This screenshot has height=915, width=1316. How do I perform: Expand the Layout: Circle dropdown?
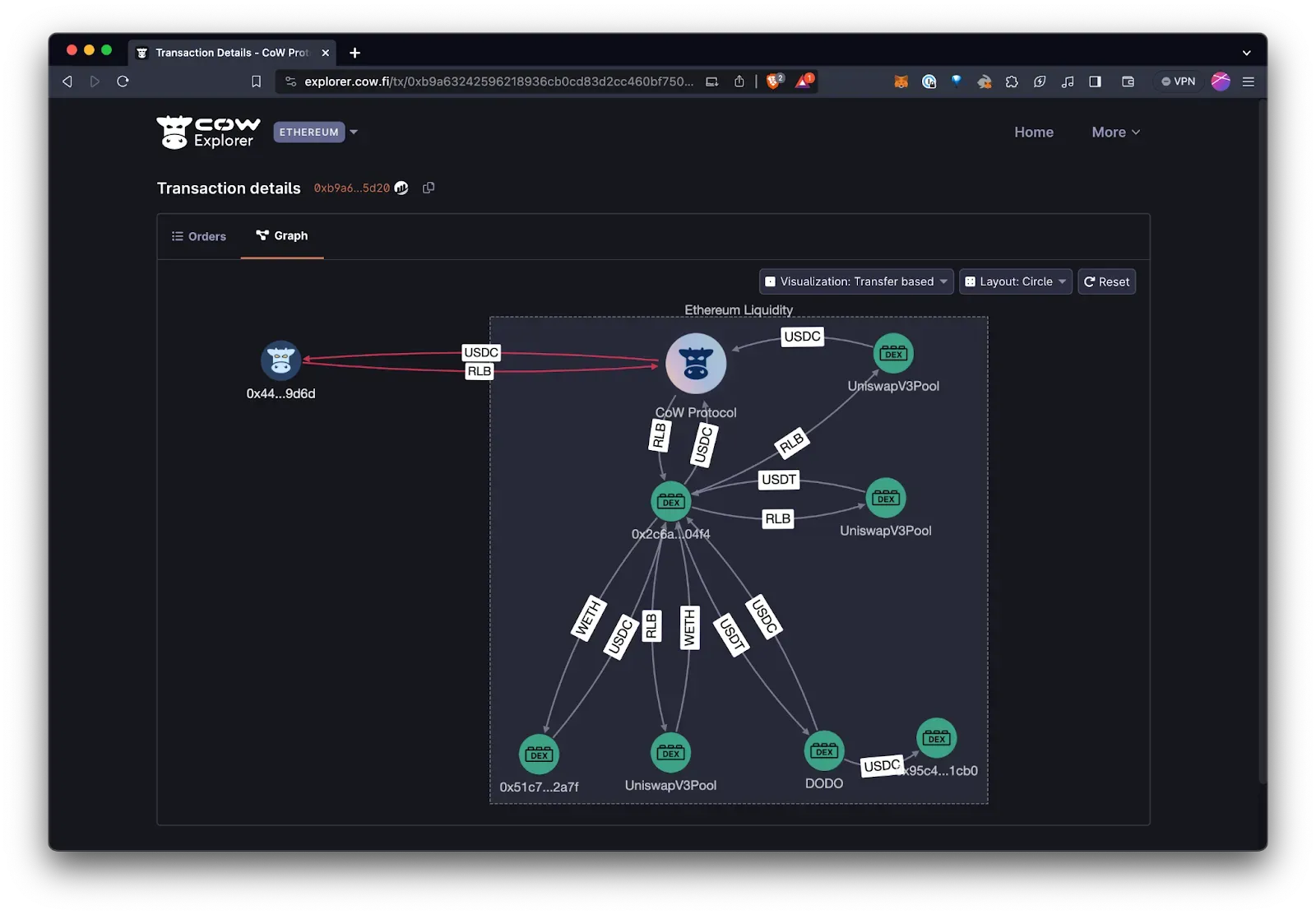(x=1015, y=281)
